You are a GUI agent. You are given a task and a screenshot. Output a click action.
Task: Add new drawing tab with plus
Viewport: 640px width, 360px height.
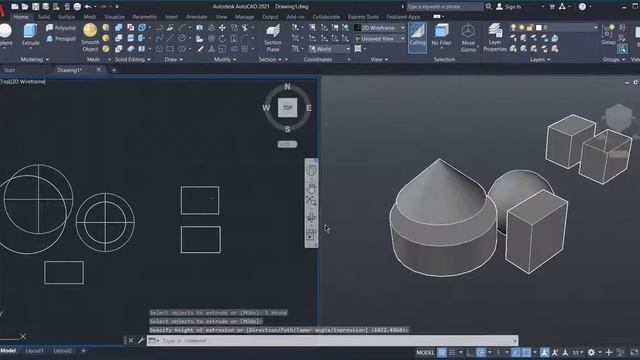point(114,70)
